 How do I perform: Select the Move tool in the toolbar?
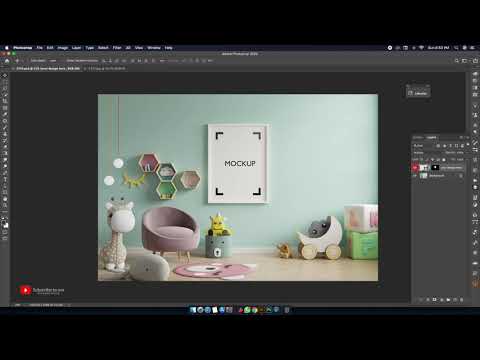[x=5, y=75]
